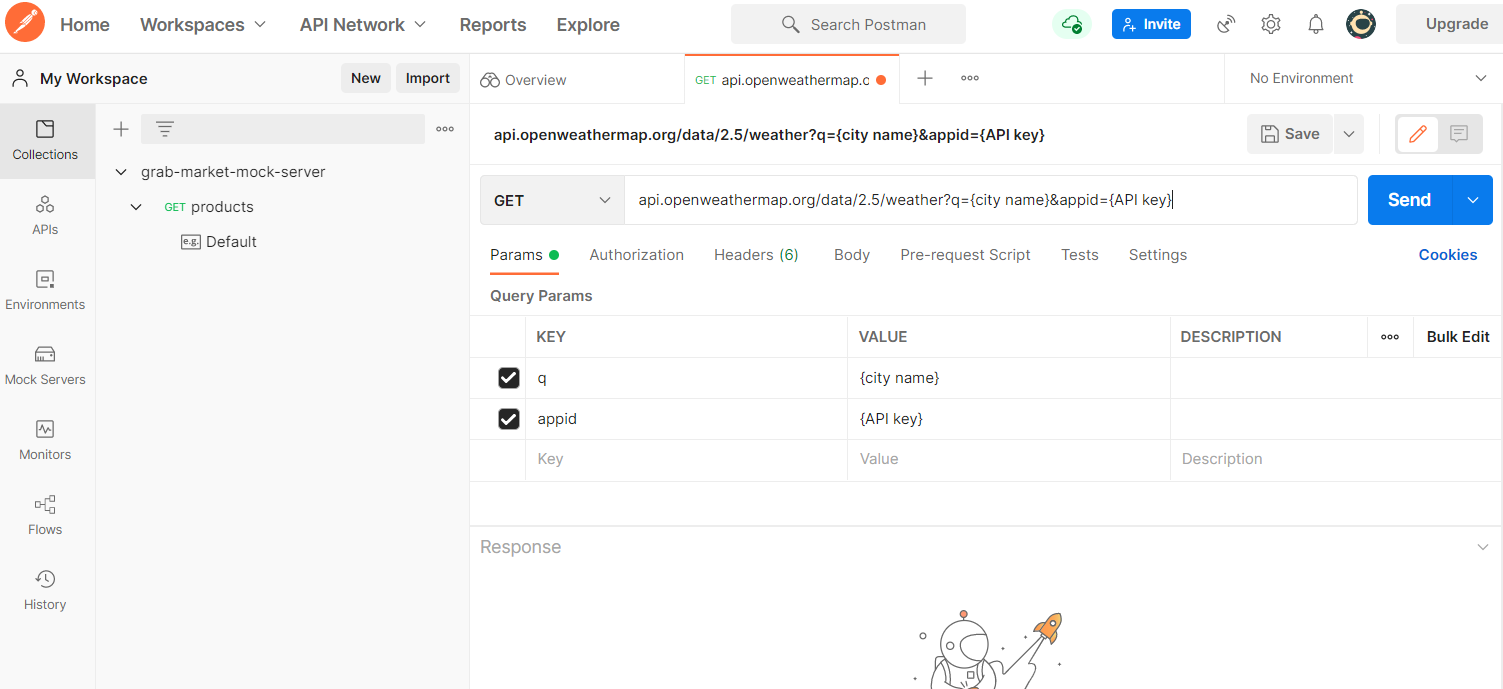Open the capture requests satellite icon
The height and width of the screenshot is (689, 1503).
(1226, 25)
